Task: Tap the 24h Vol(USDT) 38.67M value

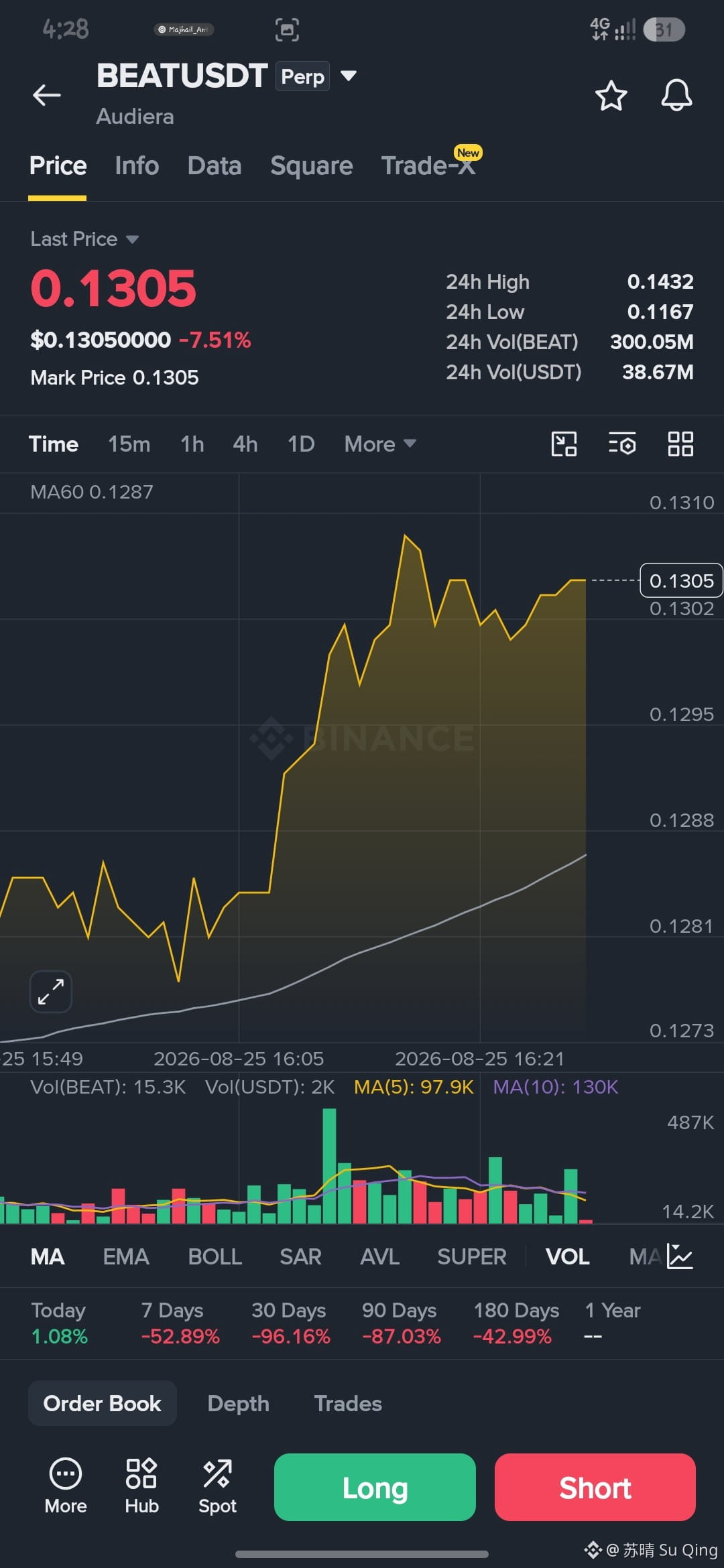Action: (x=658, y=372)
